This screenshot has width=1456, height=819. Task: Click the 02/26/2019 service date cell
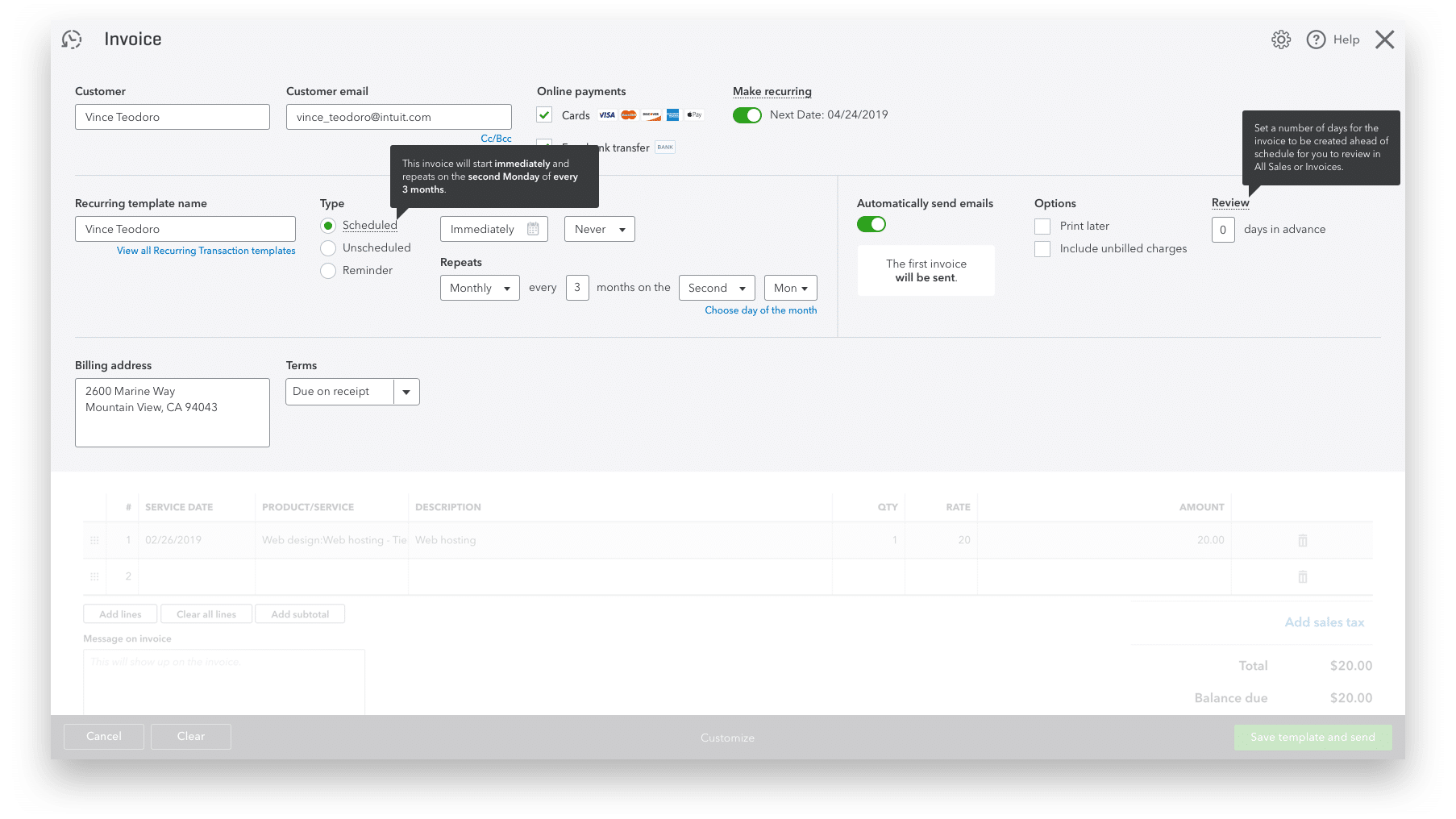(197, 540)
